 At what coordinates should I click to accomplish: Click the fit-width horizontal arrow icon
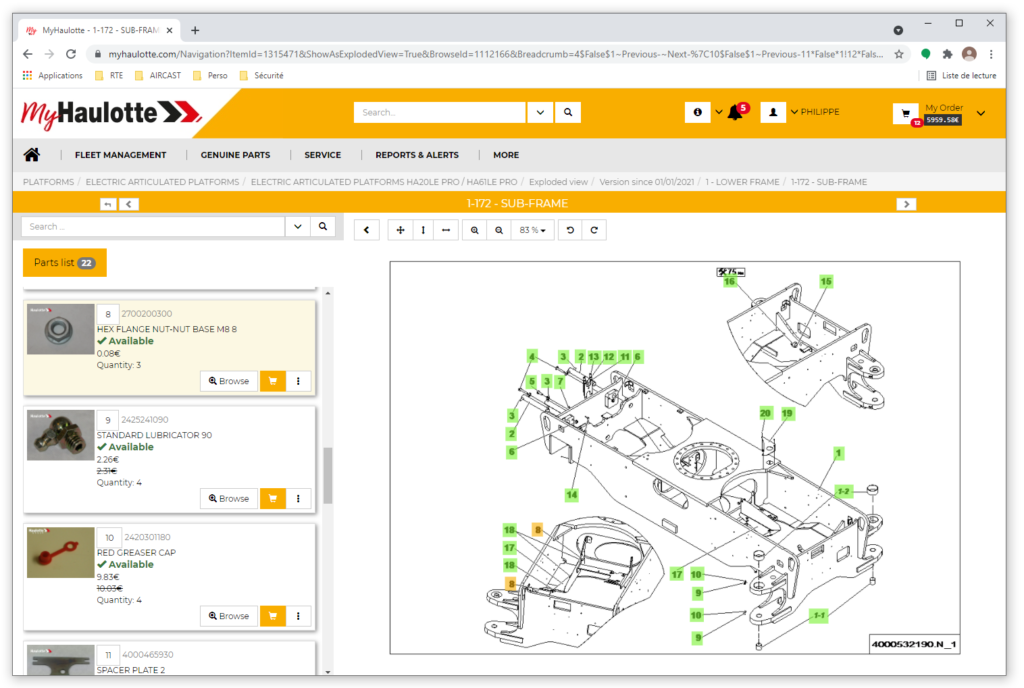tap(446, 230)
